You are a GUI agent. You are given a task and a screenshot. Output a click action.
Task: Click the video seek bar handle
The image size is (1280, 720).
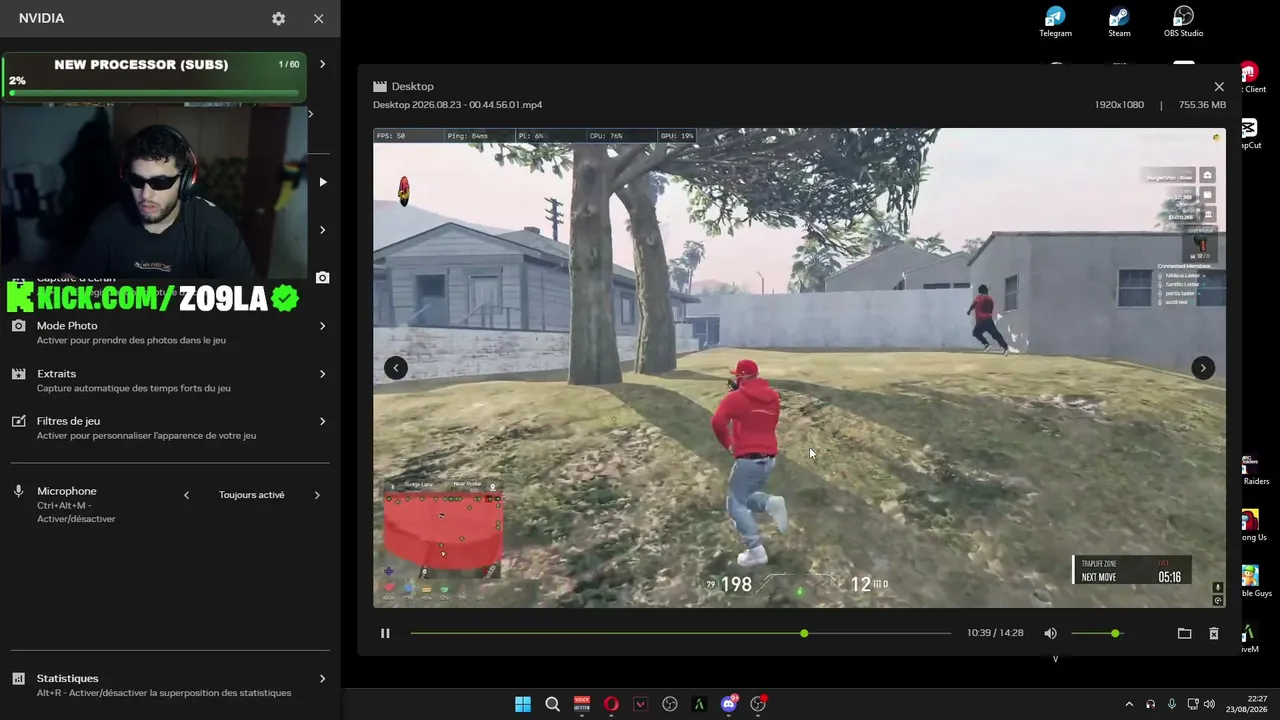click(804, 633)
